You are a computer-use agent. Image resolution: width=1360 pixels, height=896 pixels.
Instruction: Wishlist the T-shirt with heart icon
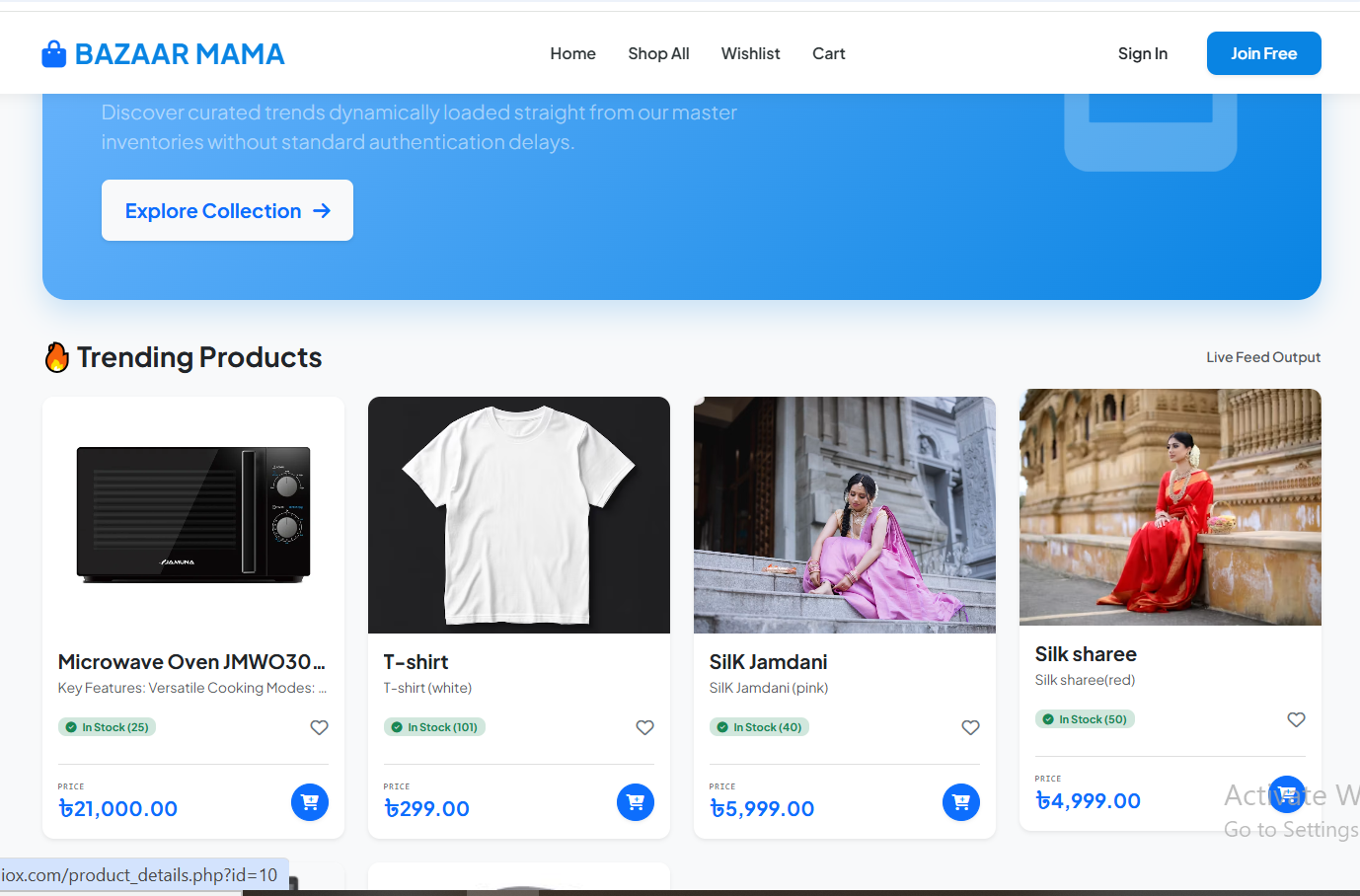pyautogui.click(x=644, y=727)
